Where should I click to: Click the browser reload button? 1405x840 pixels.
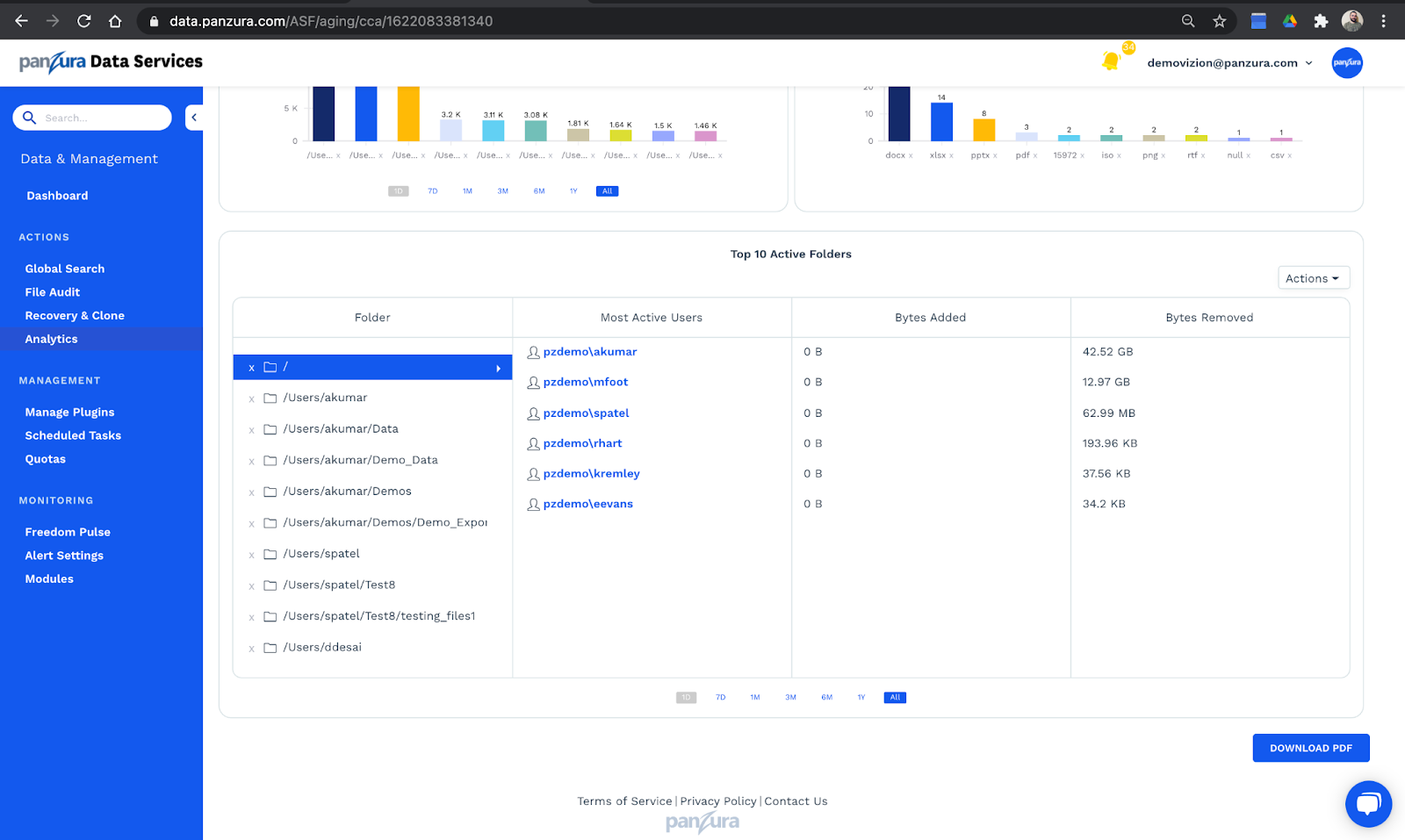(84, 21)
